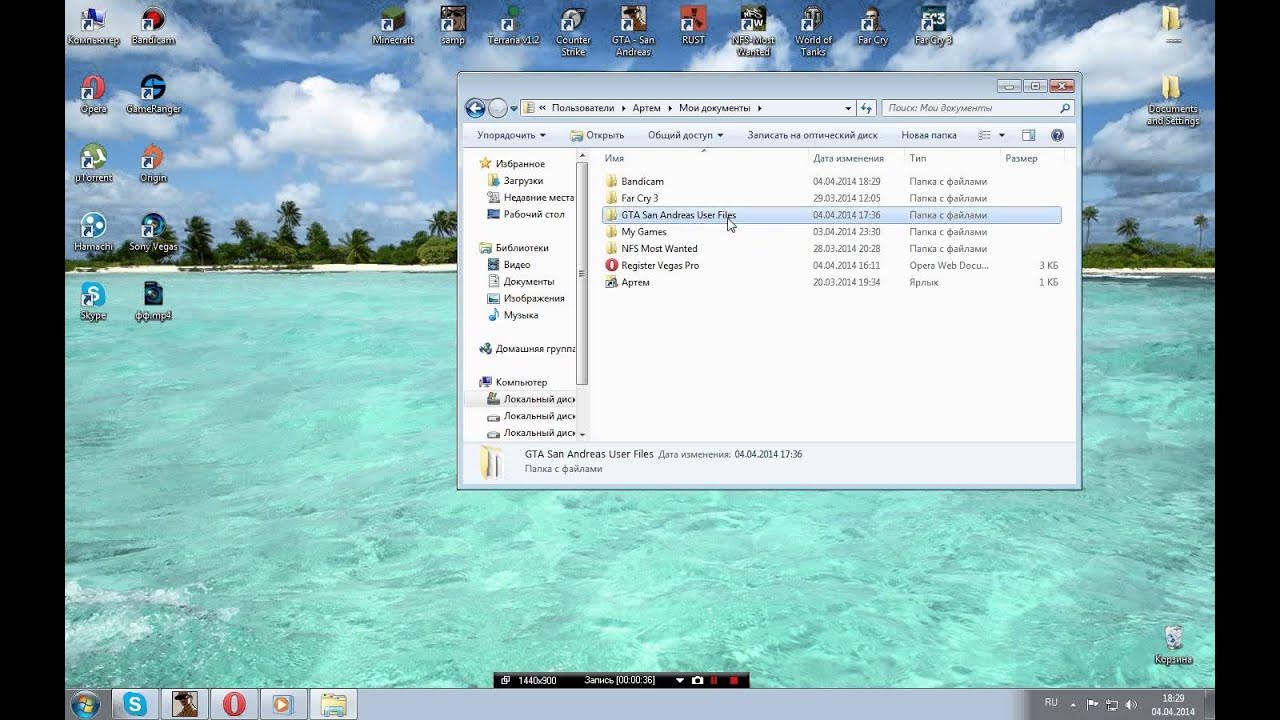Select the Origin desktop icon
The height and width of the screenshot is (720, 1280).
point(153,163)
